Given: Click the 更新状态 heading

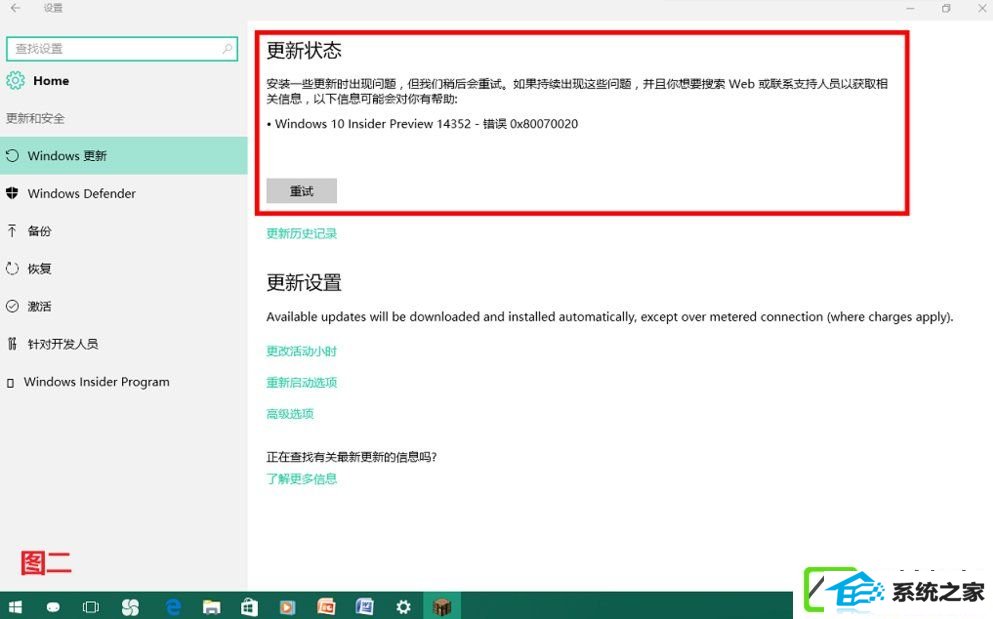Looking at the screenshot, I should point(304,51).
